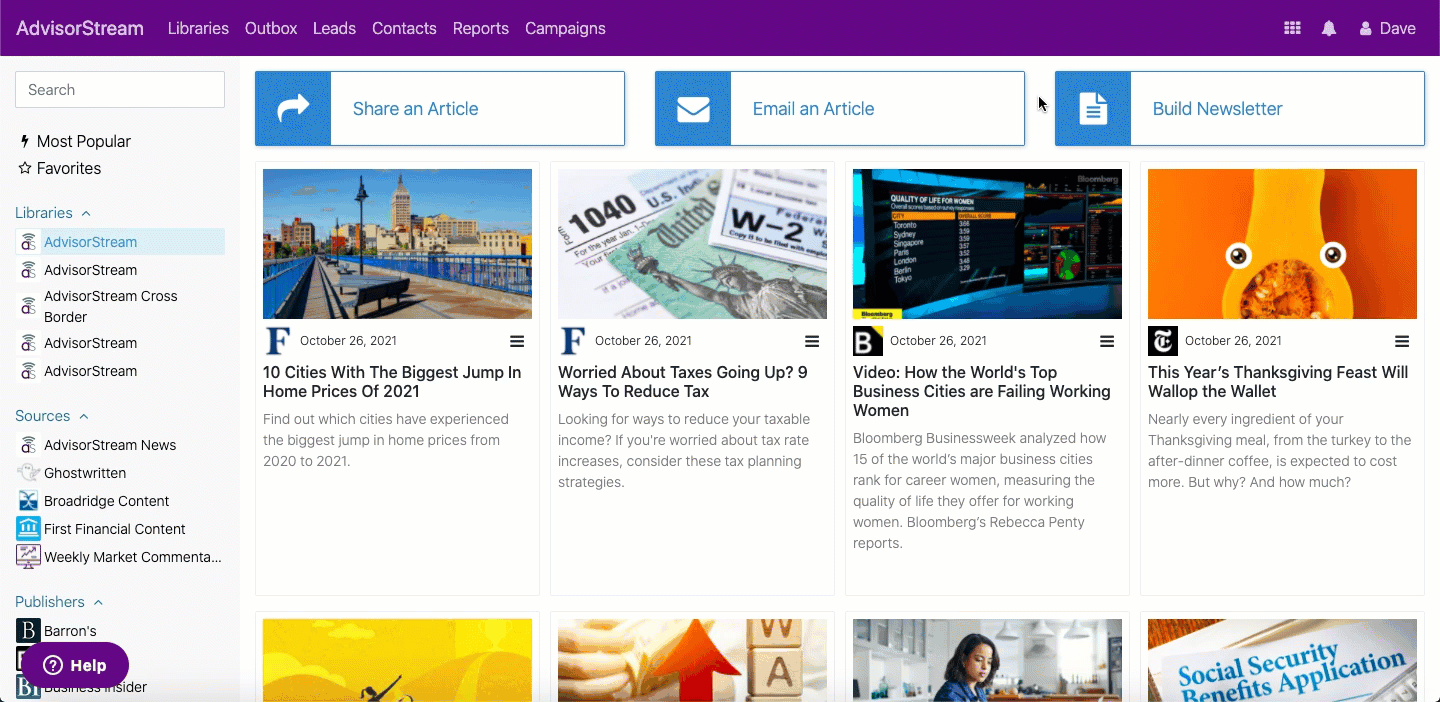Open the Bloomberg quality of life video thumbnail
1440x702 pixels.
tap(987, 244)
